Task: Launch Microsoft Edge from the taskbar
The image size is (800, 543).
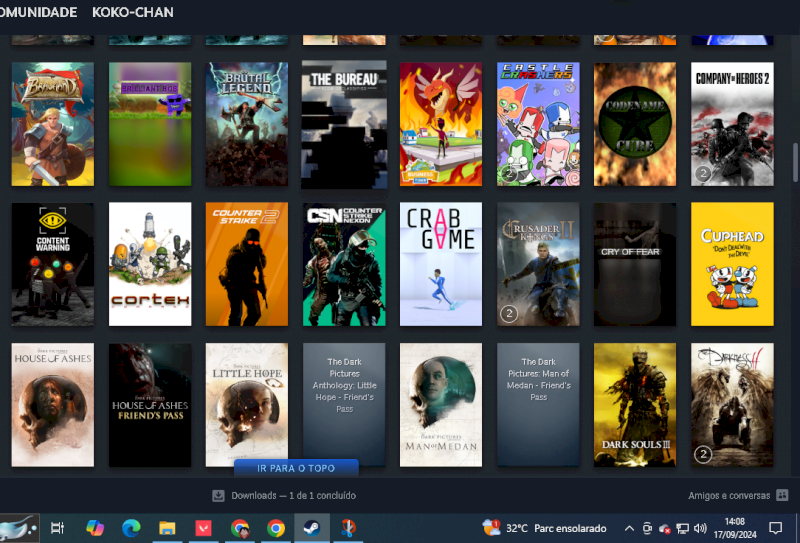Action: 131,528
